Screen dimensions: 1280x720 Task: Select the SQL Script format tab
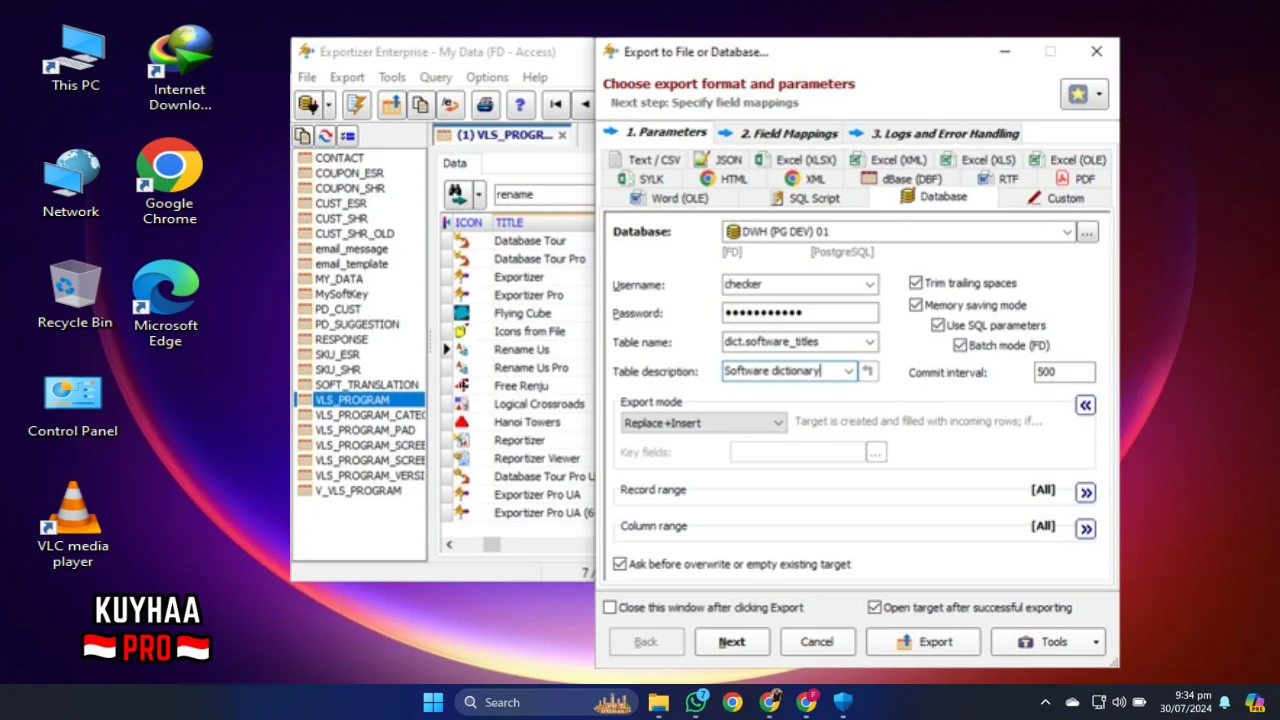[x=804, y=198]
